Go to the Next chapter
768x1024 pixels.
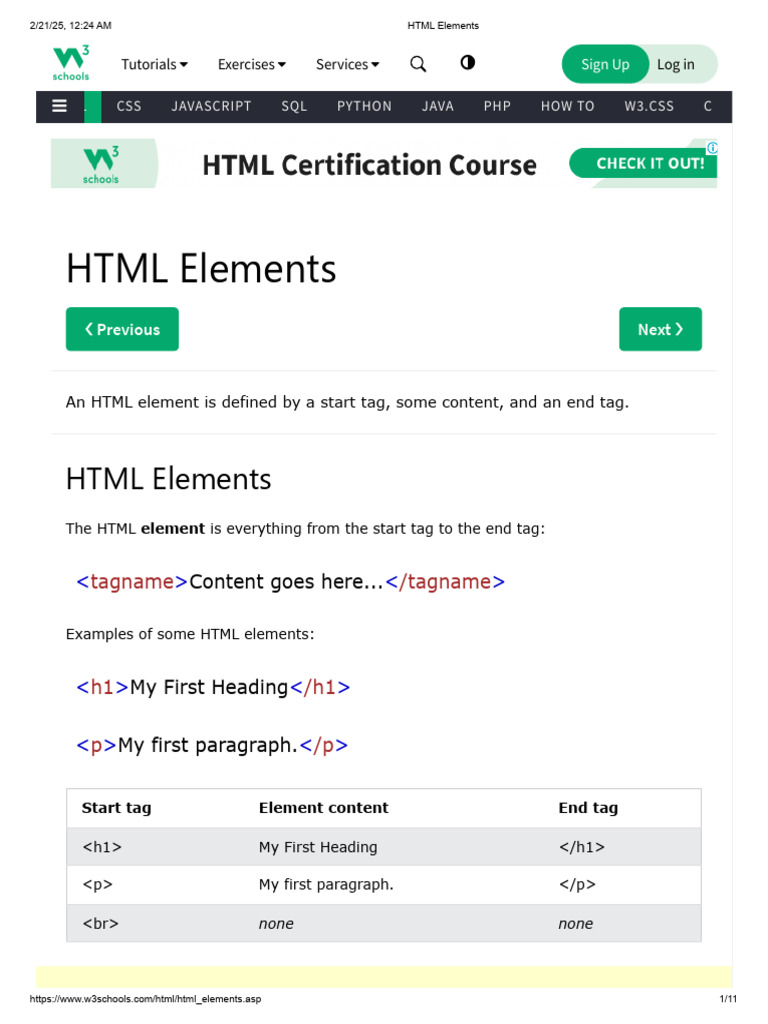pyautogui.click(x=660, y=329)
